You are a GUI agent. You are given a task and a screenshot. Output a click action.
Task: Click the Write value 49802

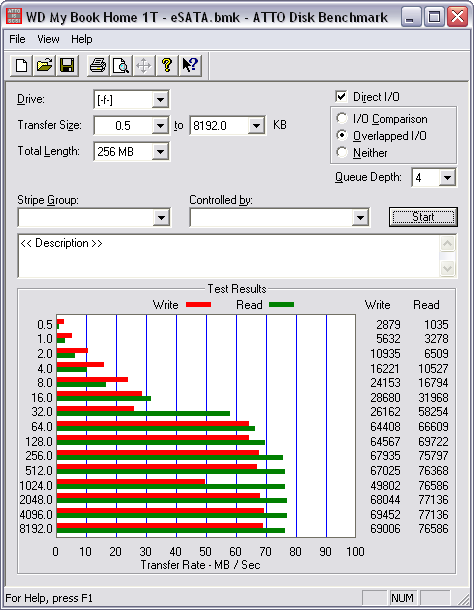click(385, 486)
